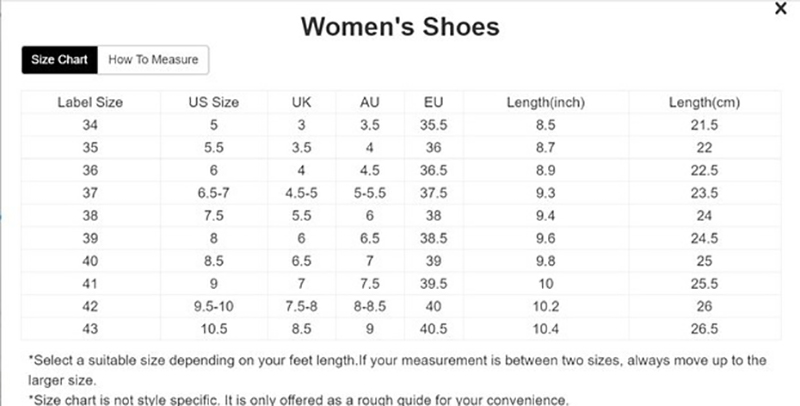Click the Women's Shoes heading

(400, 26)
